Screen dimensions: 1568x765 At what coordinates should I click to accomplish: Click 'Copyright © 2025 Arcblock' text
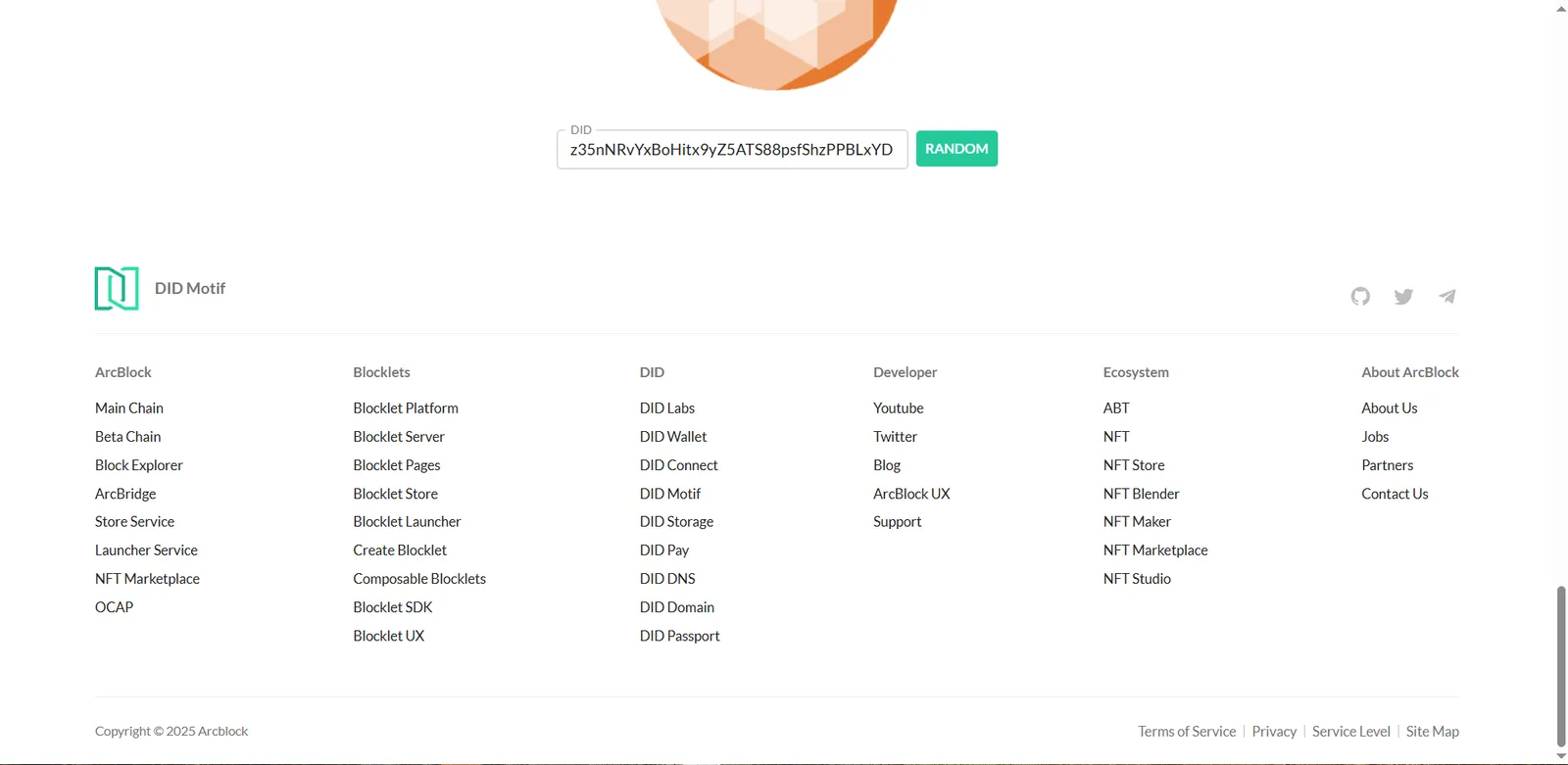(171, 732)
